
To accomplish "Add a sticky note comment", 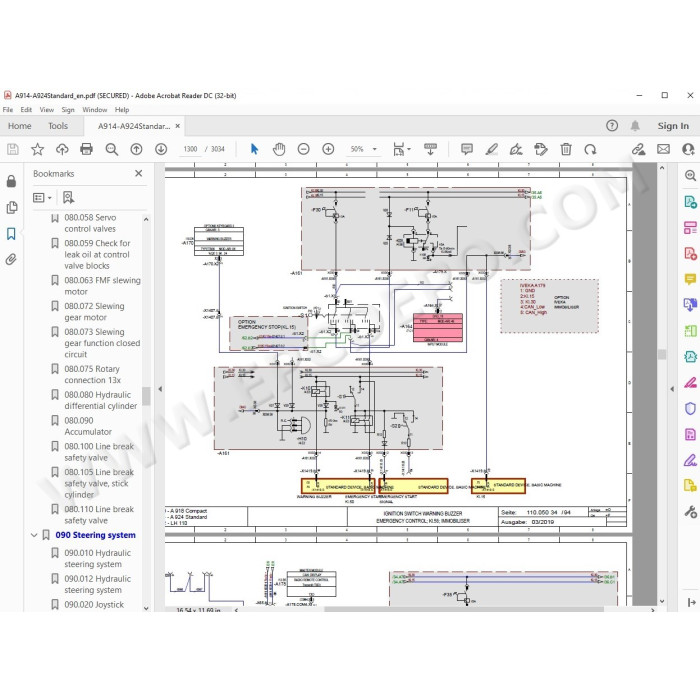I will (x=467, y=149).
